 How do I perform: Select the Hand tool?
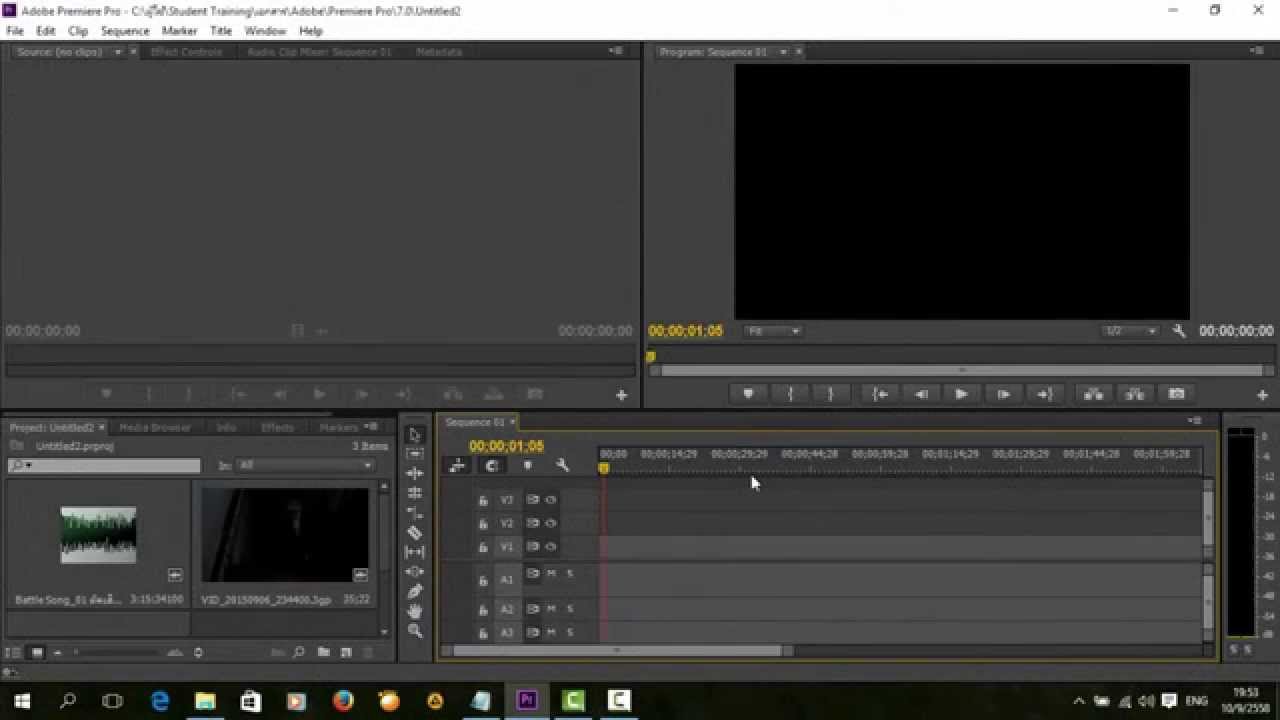pos(415,610)
